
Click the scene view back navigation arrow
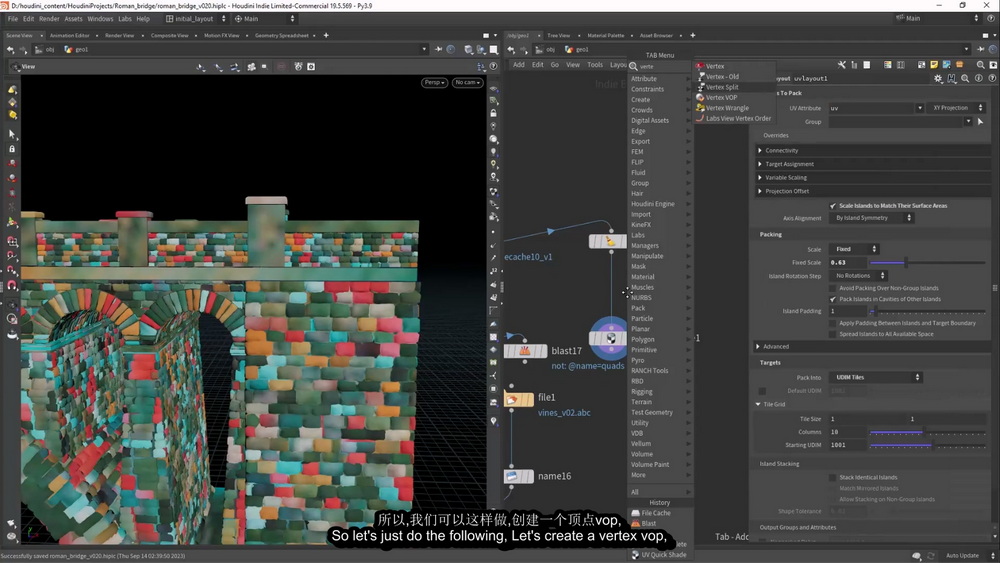coord(10,50)
